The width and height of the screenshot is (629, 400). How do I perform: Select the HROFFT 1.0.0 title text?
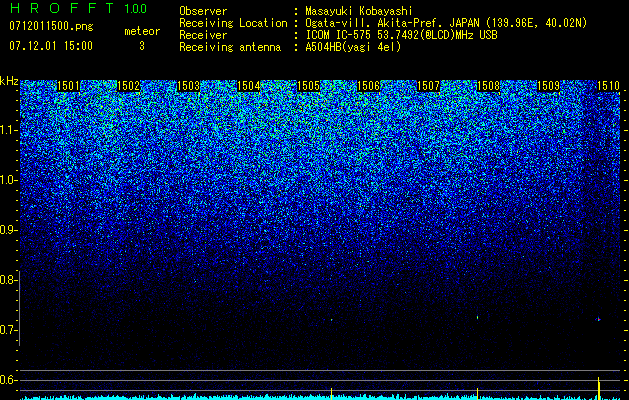tap(78, 8)
